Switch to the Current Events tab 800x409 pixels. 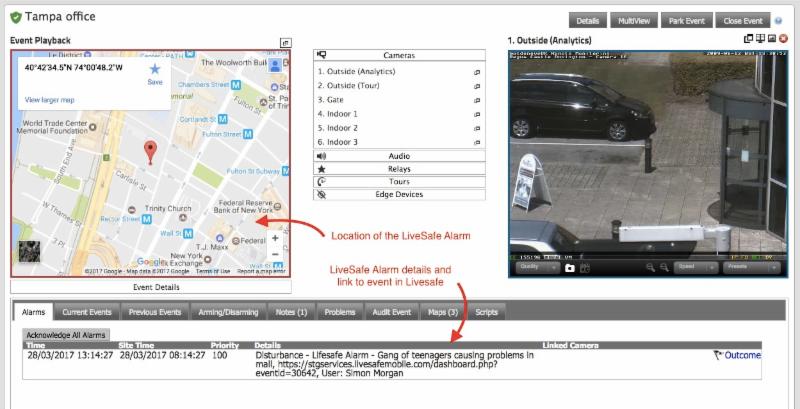87,312
